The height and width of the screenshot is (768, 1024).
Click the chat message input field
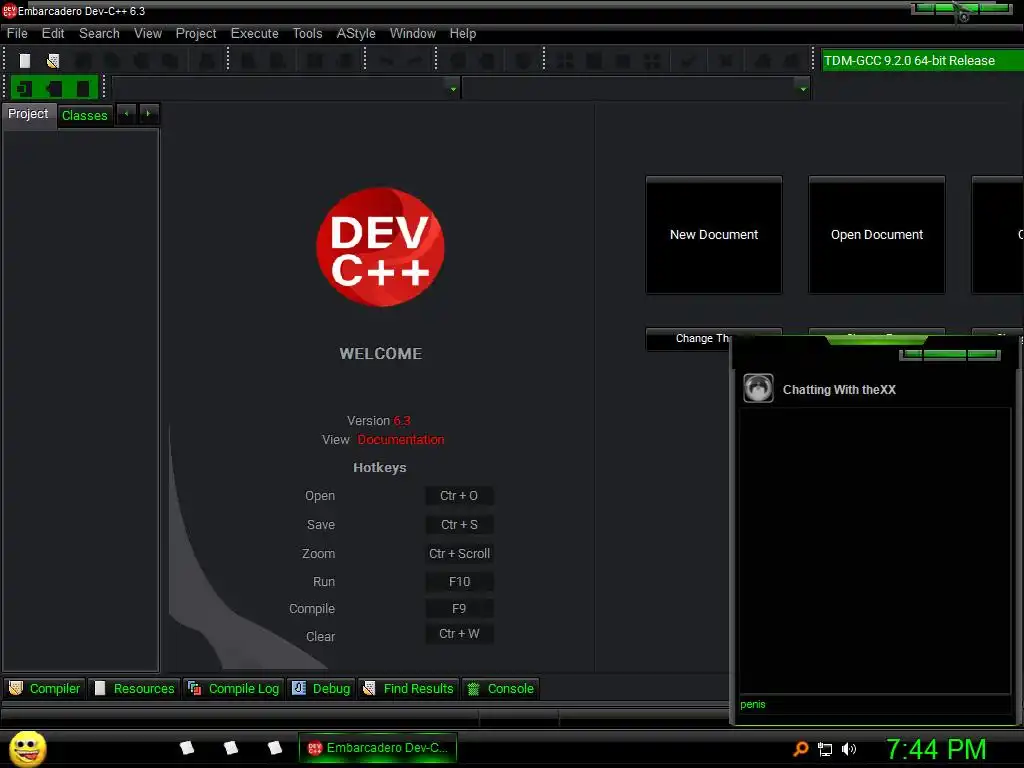[874, 705]
